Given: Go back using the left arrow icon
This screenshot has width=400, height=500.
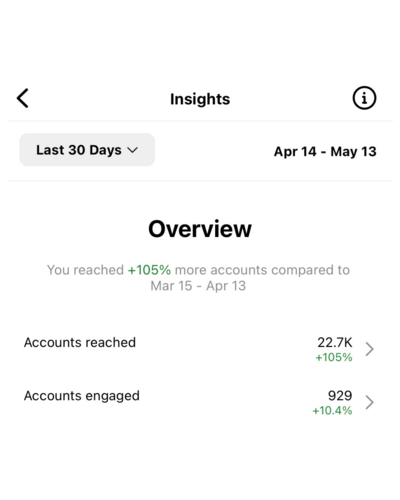Looking at the screenshot, I should coord(23,98).
